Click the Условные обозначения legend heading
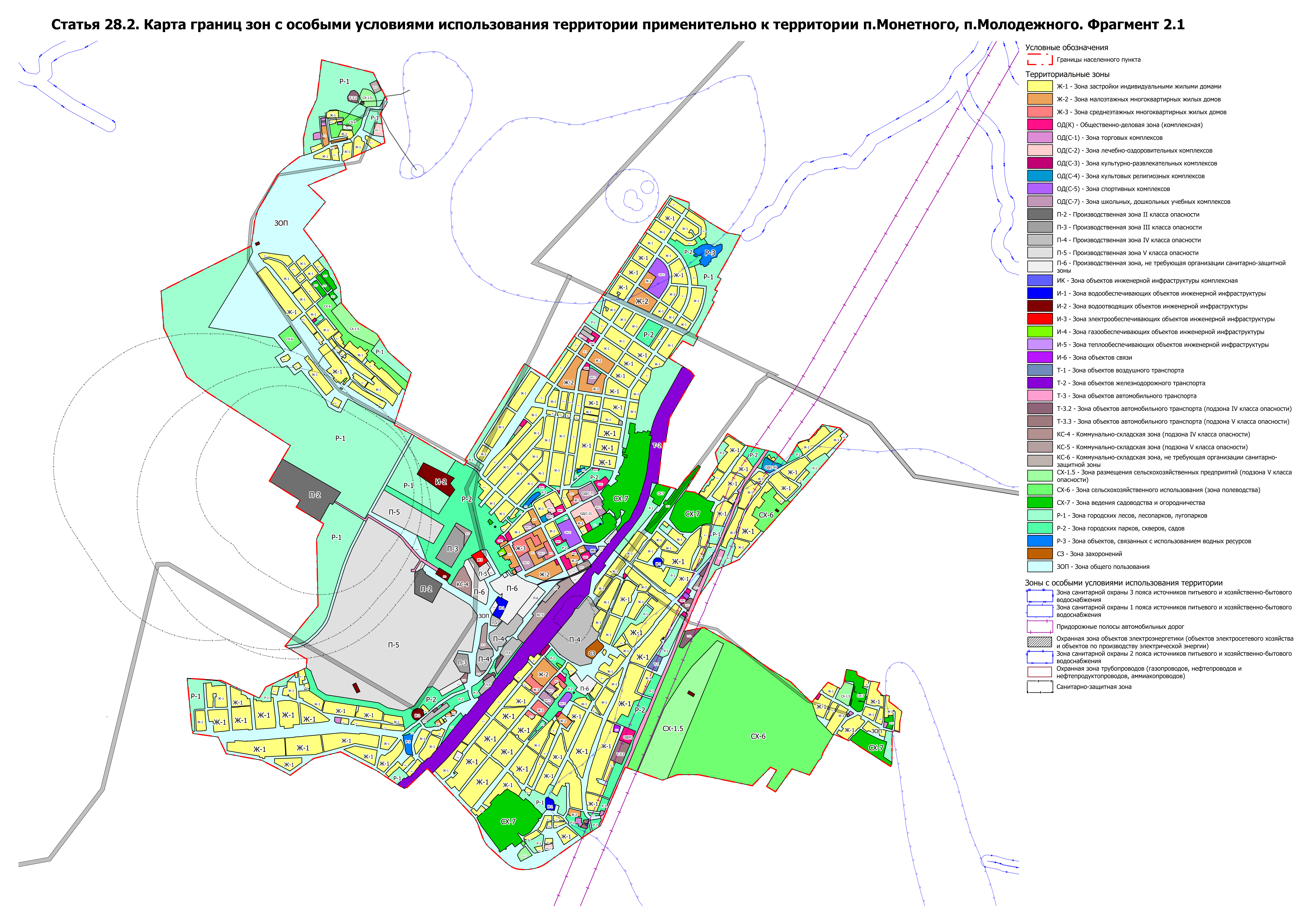 tap(1067, 48)
